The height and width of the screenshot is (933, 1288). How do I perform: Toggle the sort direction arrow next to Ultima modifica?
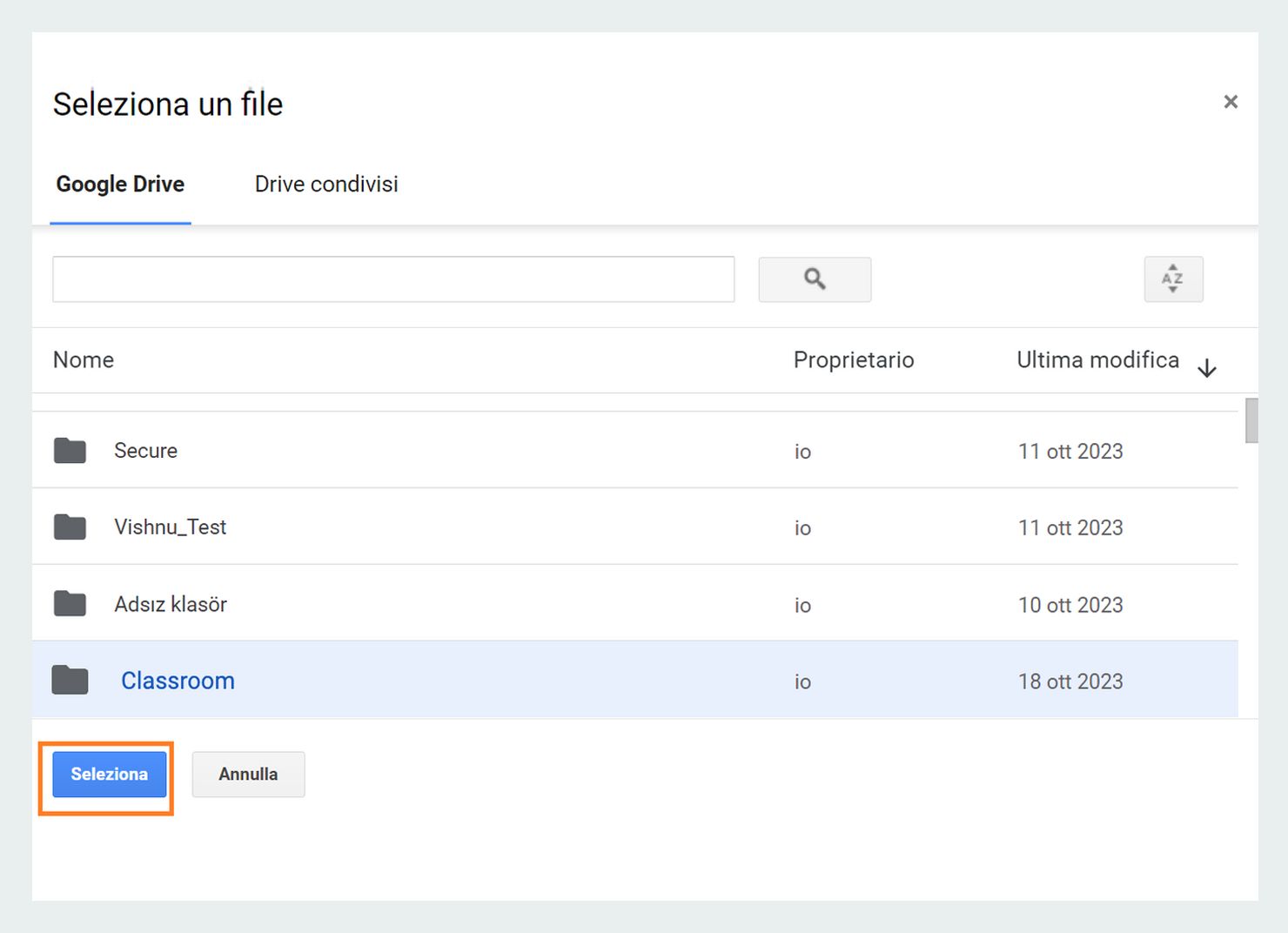coord(1207,368)
